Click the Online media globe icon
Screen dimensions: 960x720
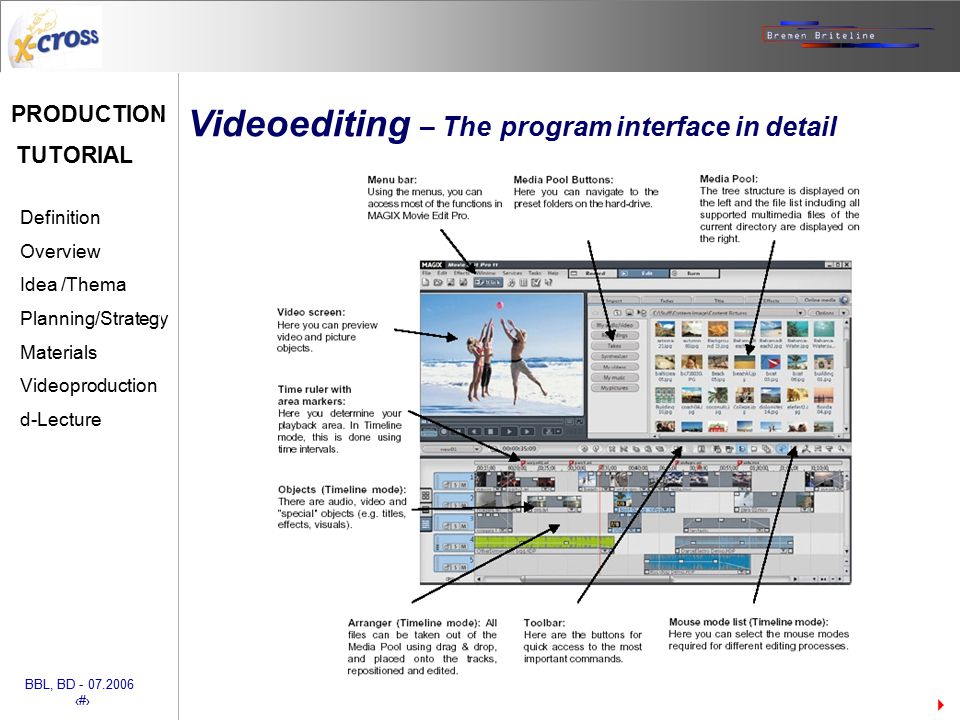(x=844, y=300)
